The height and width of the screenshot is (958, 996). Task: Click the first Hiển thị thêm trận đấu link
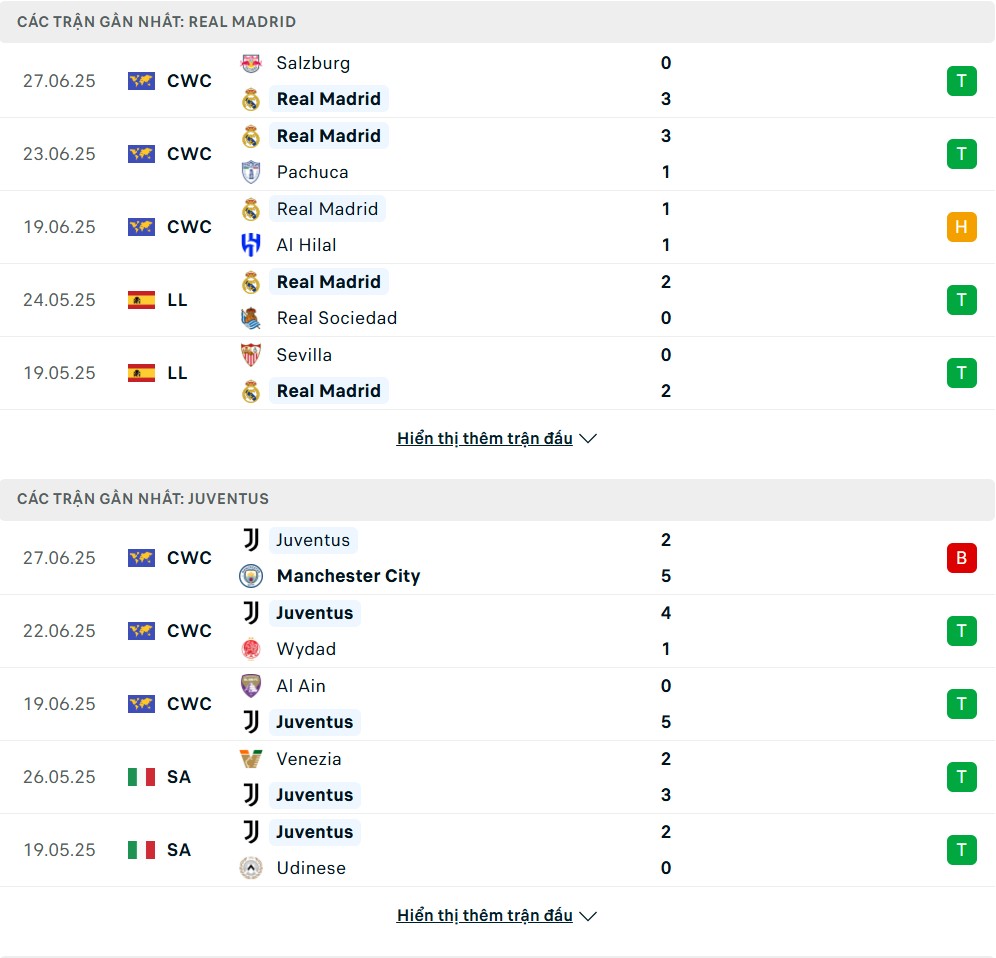pos(485,439)
